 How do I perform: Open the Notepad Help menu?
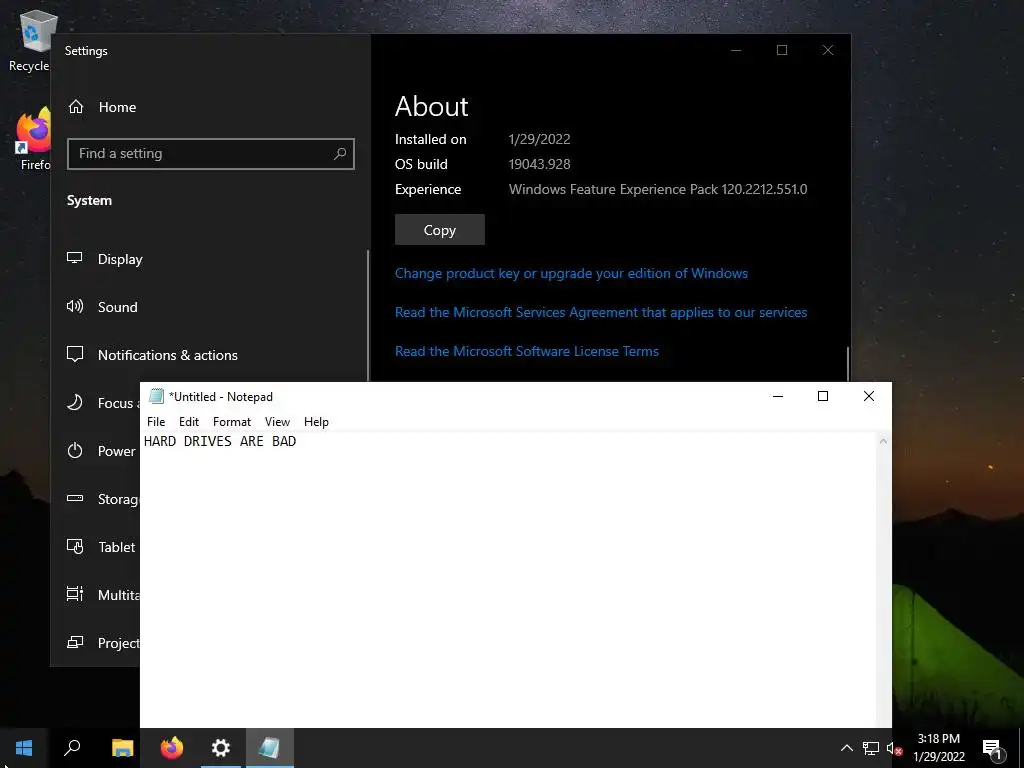[316, 422]
